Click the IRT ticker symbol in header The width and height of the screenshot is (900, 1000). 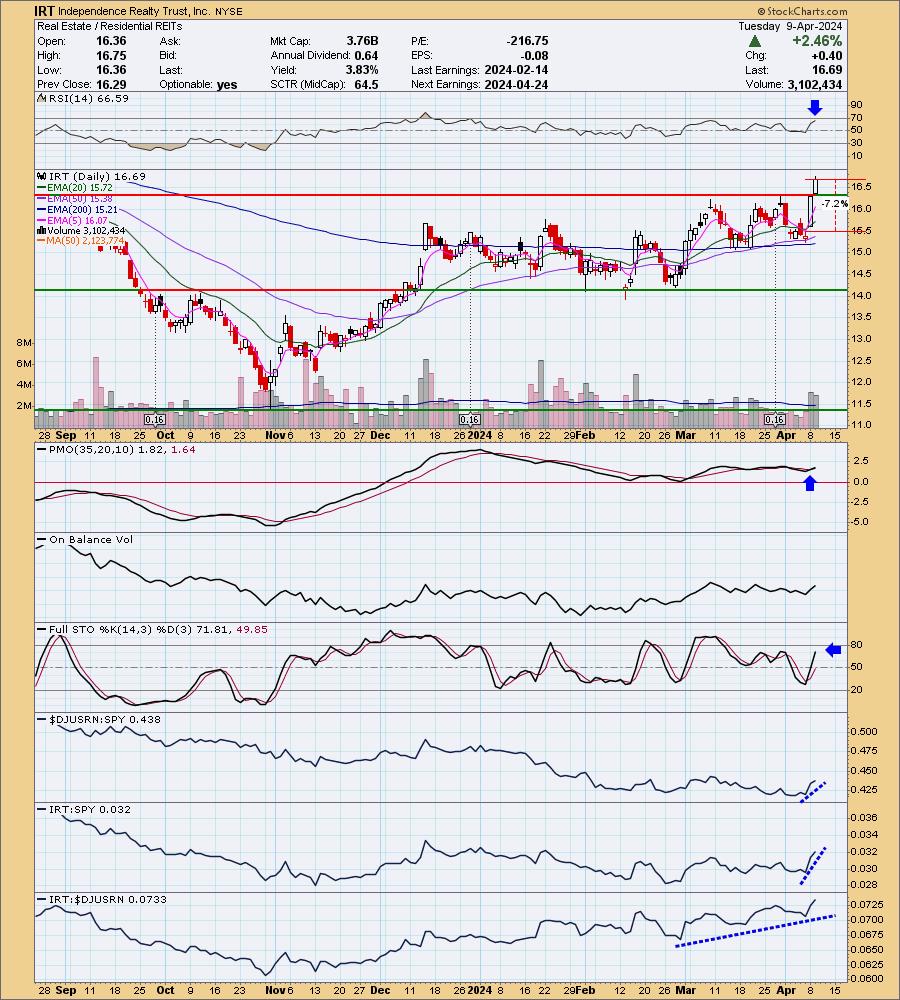(x=45, y=11)
